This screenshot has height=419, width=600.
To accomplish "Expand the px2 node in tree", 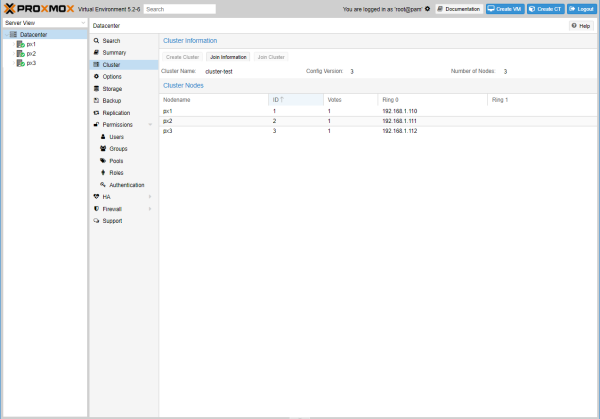I will click(x=12, y=54).
